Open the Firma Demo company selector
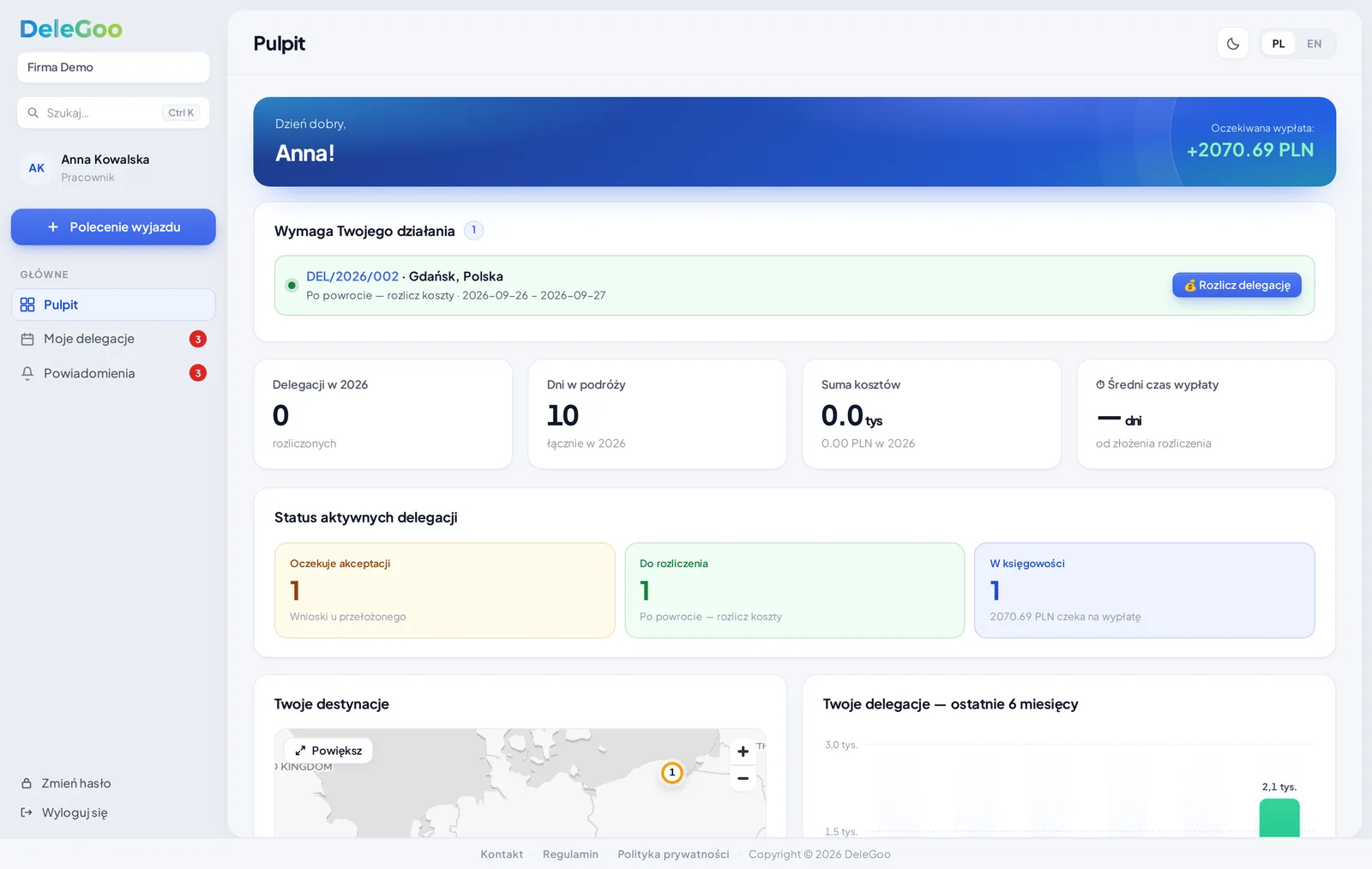 (x=113, y=67)
